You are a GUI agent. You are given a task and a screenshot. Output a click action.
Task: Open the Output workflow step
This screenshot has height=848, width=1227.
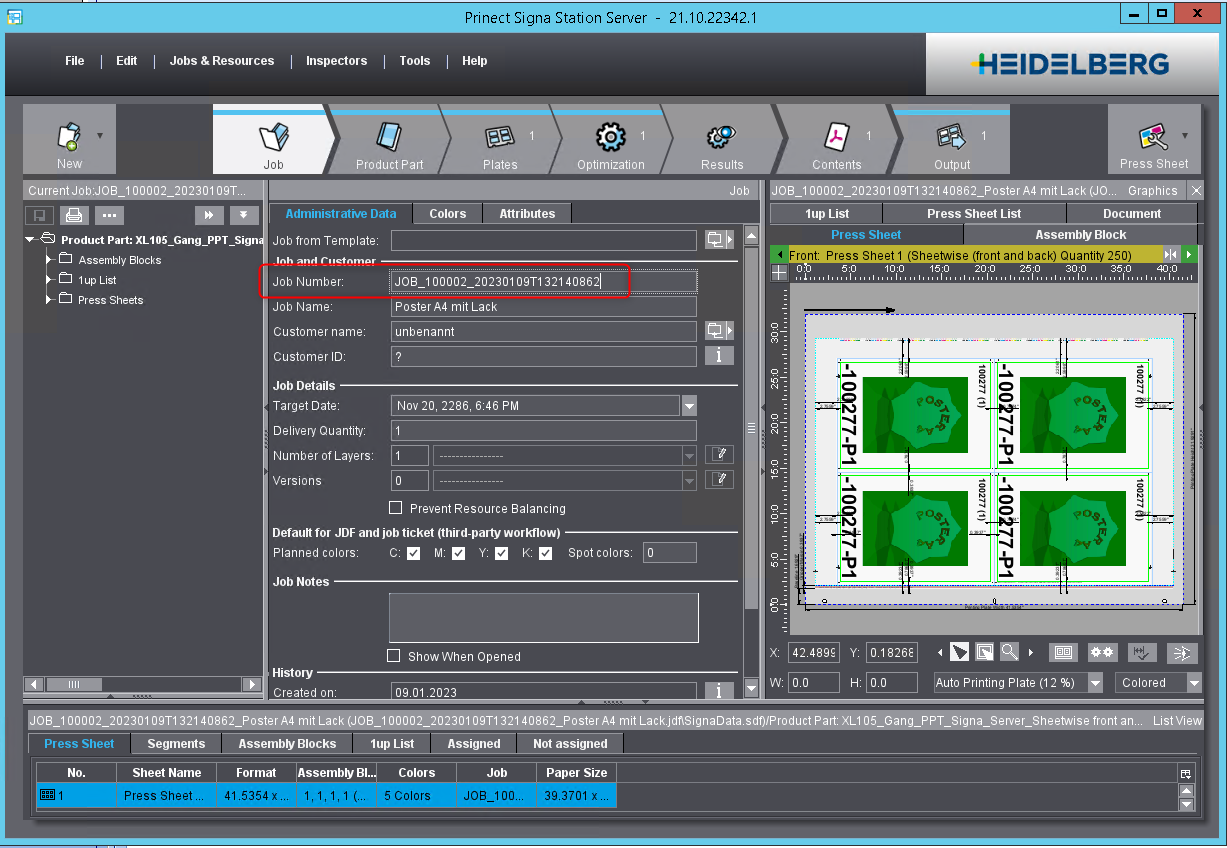point(952,141)
